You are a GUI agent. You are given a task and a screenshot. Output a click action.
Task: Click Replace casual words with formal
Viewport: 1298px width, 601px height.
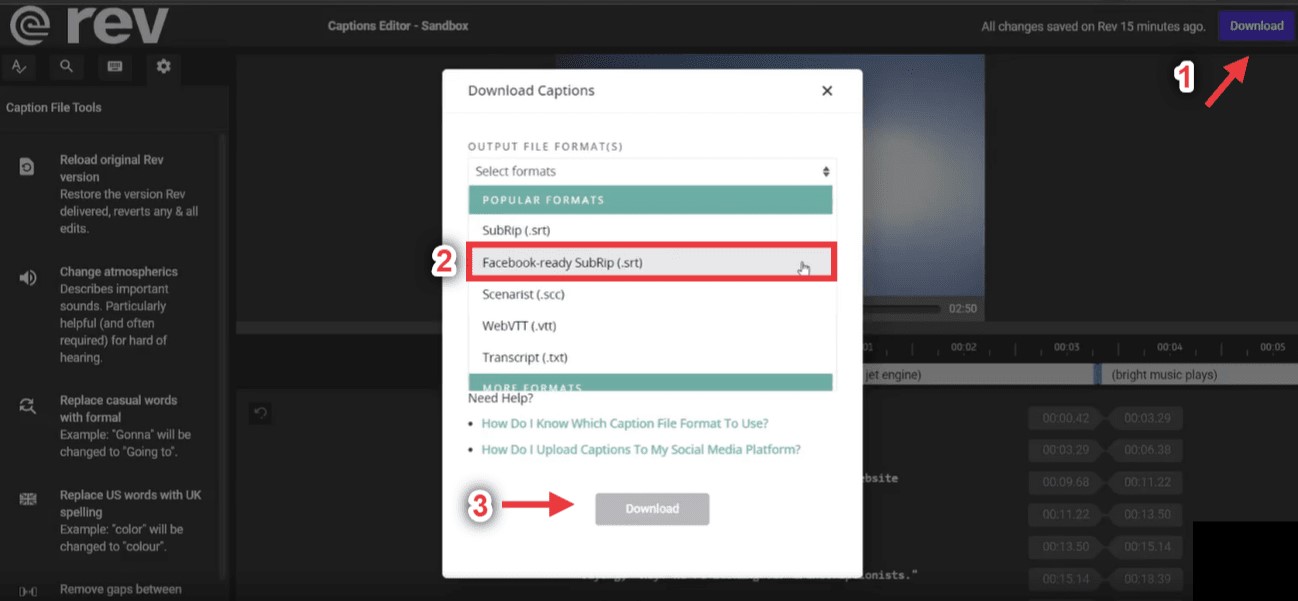click(118, 408)
